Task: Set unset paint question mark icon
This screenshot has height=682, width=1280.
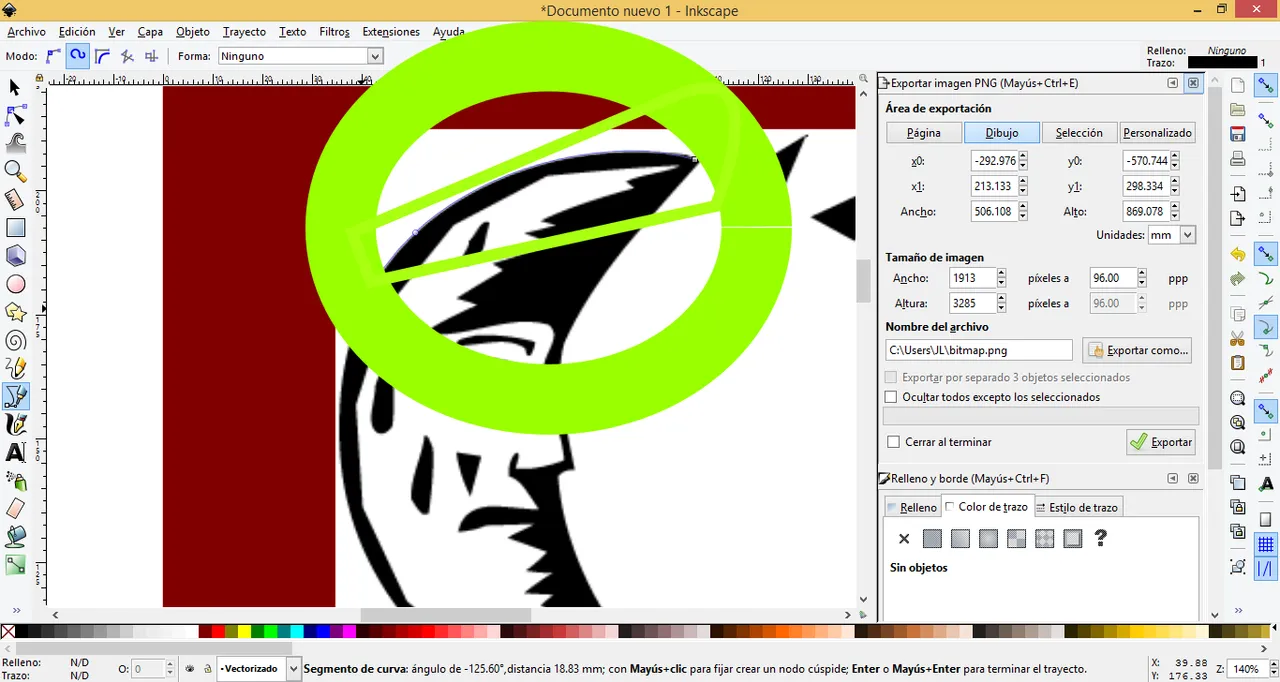Action: click(1101, 539)
